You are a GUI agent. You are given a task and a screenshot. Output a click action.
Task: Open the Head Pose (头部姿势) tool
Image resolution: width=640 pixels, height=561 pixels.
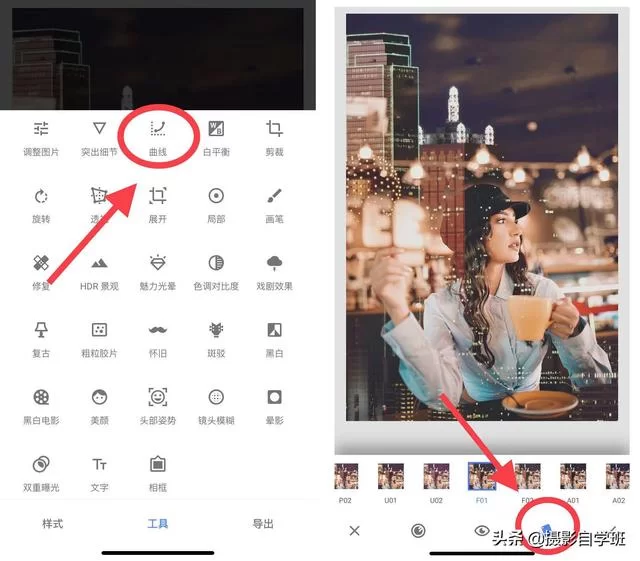pos(157,404)
